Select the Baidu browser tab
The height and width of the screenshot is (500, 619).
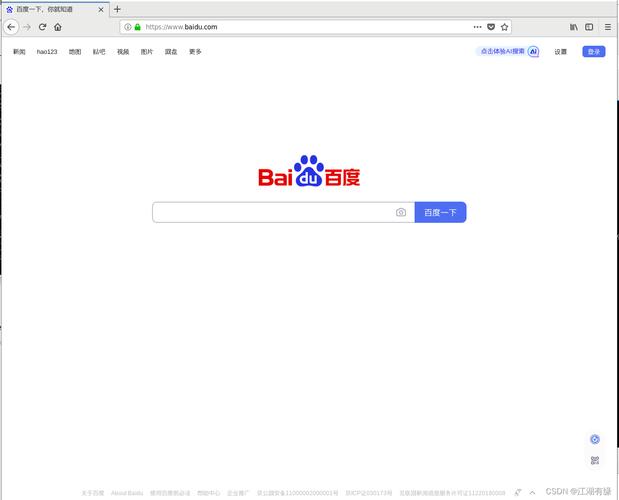55,9
